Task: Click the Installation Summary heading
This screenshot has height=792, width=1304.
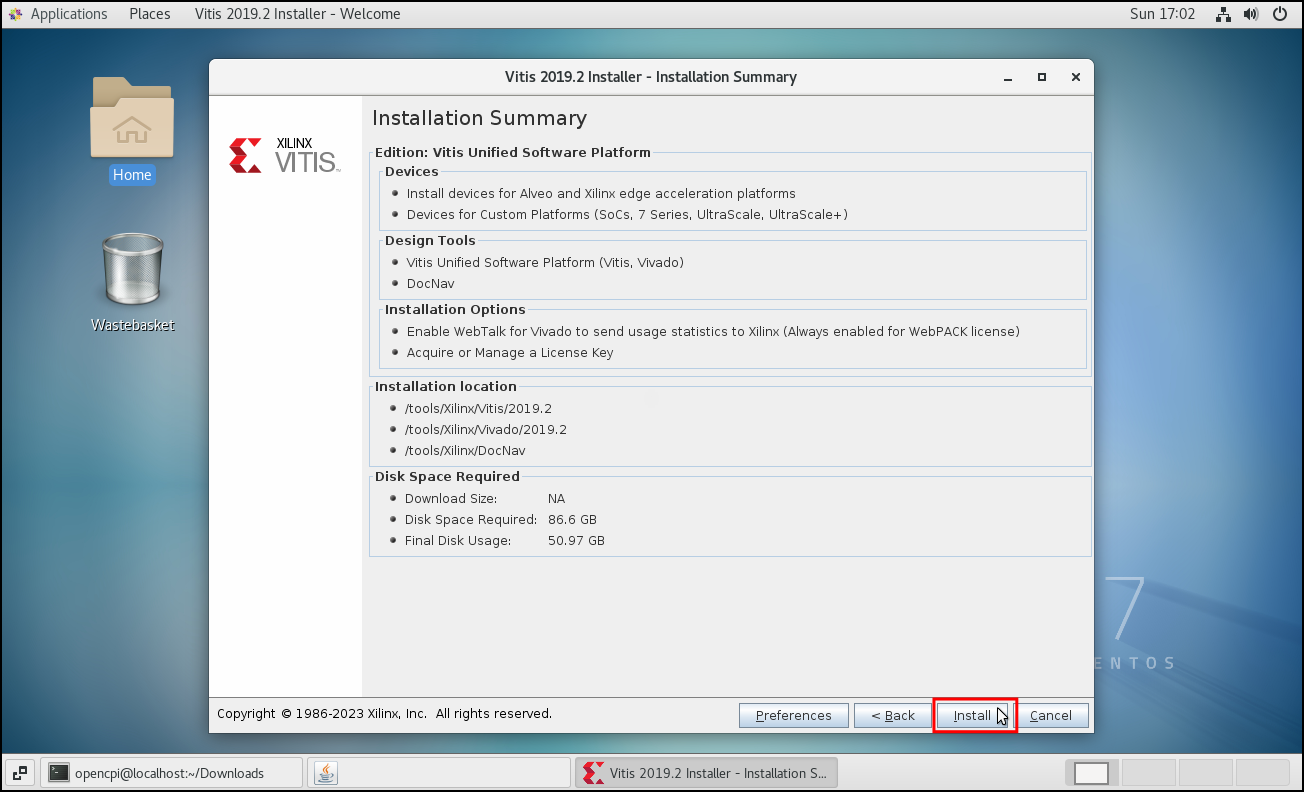Action: [x=479, y=118]
